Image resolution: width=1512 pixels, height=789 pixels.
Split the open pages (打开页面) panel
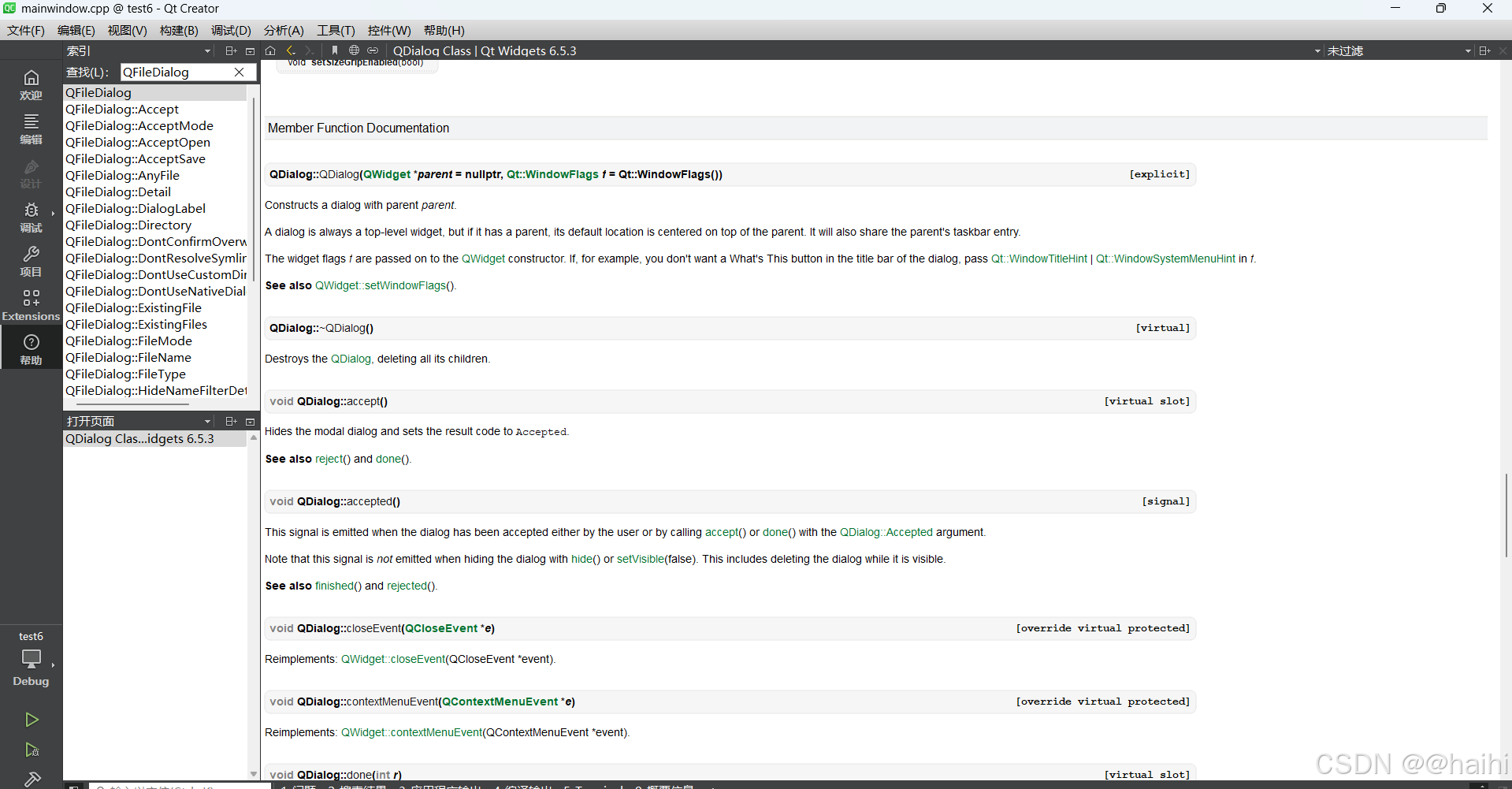tap(231, 421)
